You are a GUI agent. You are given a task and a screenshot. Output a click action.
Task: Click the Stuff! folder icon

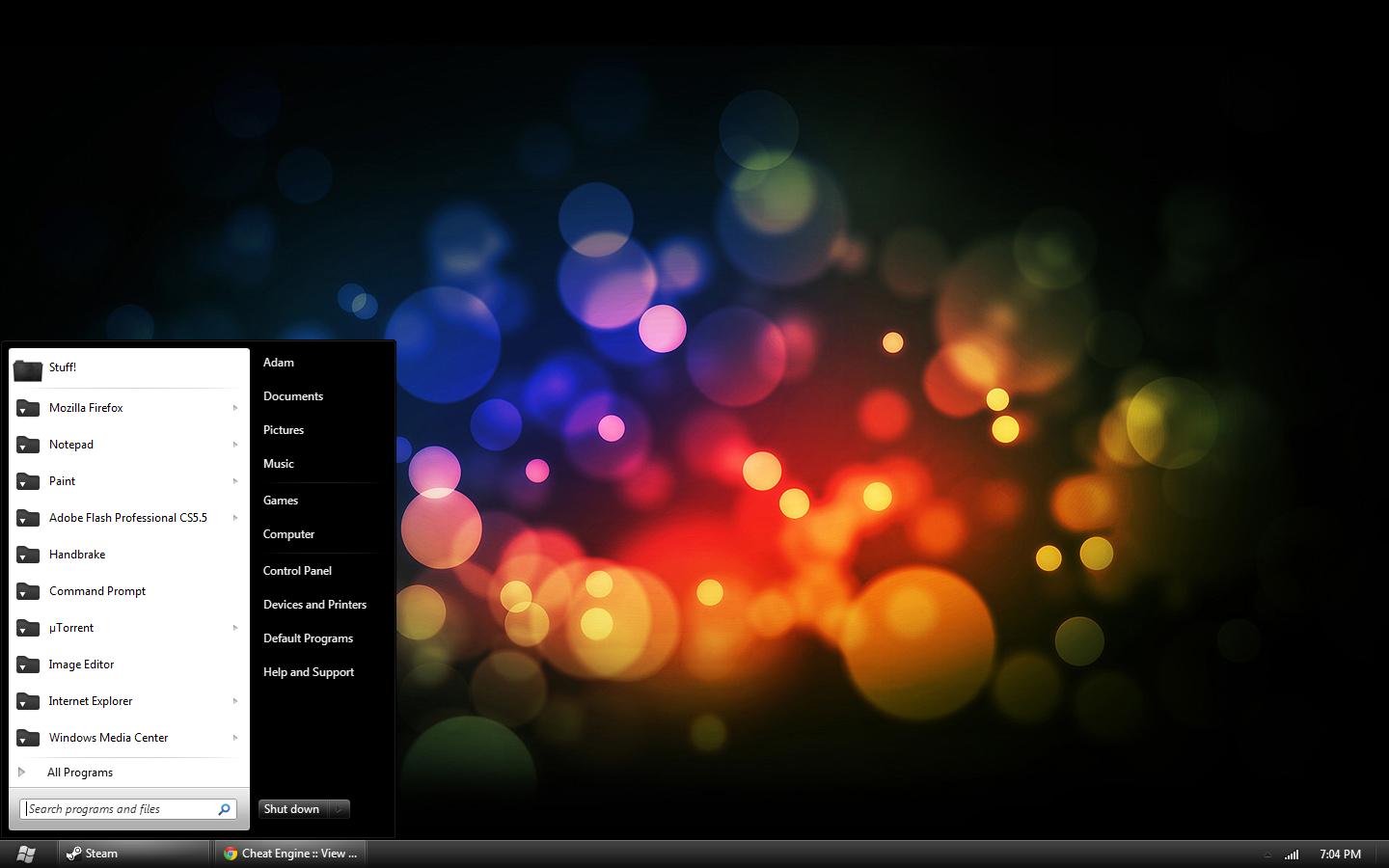28,368
